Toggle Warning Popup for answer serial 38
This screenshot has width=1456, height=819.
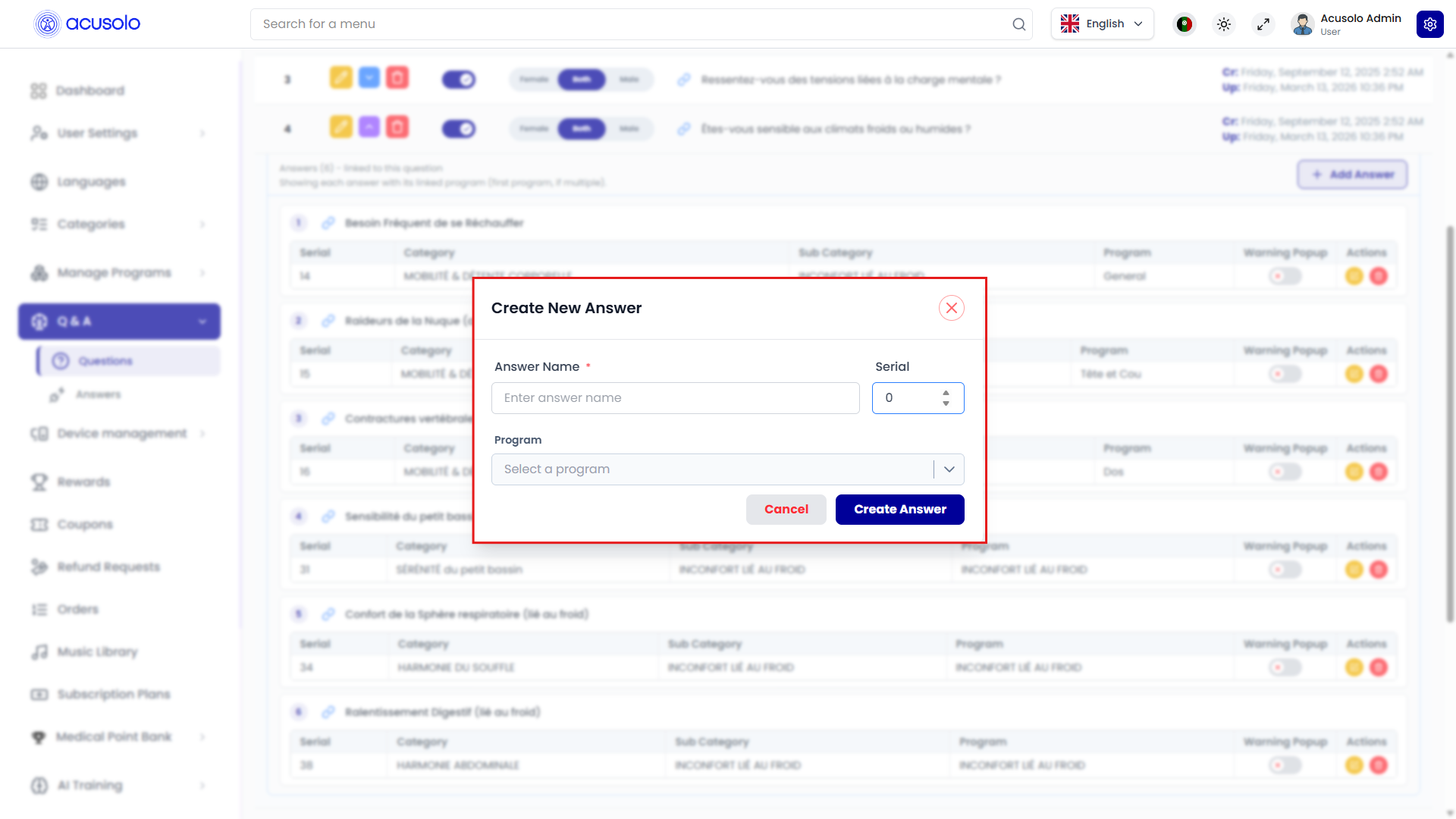(x=1285, y=765)
